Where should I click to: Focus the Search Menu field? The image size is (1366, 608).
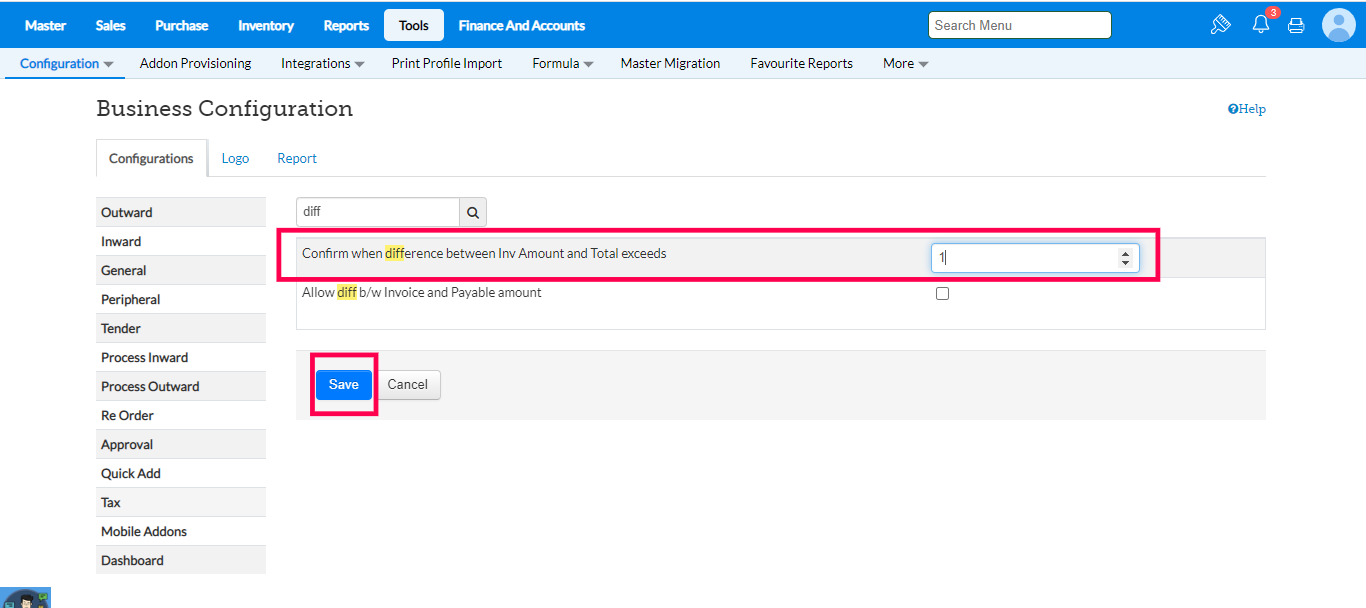coord(1019,25)
